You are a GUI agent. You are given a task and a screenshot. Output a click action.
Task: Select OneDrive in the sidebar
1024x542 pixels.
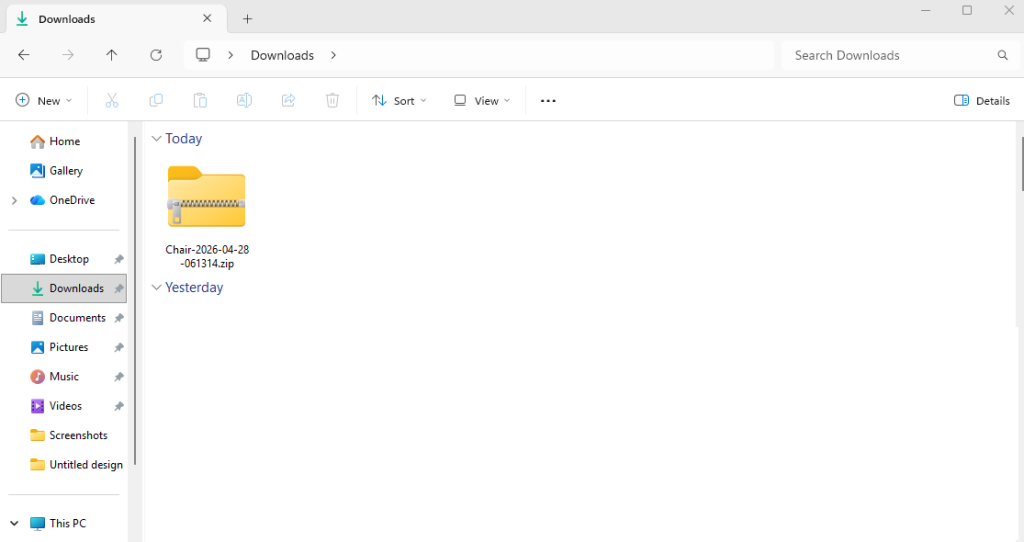coord(64,200)
